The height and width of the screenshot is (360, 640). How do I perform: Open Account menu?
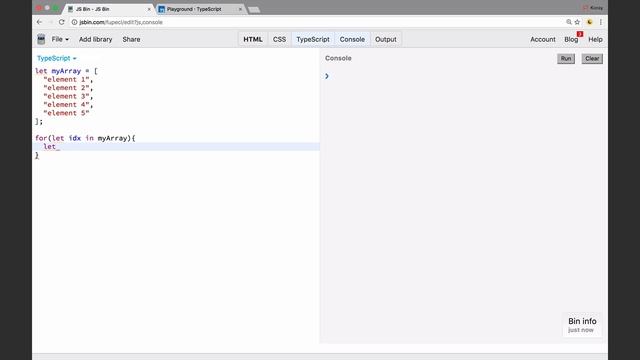click(543, 39)
